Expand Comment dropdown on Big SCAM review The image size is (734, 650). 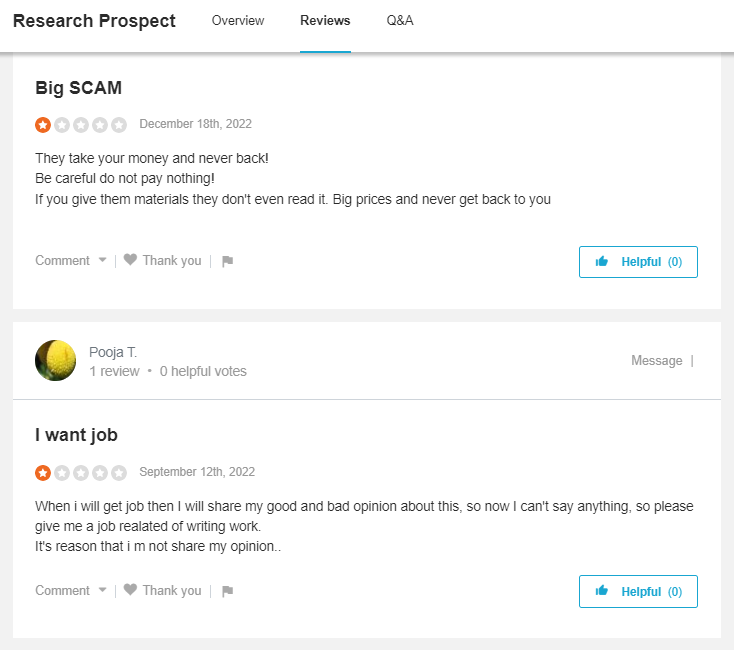point(102,261)
